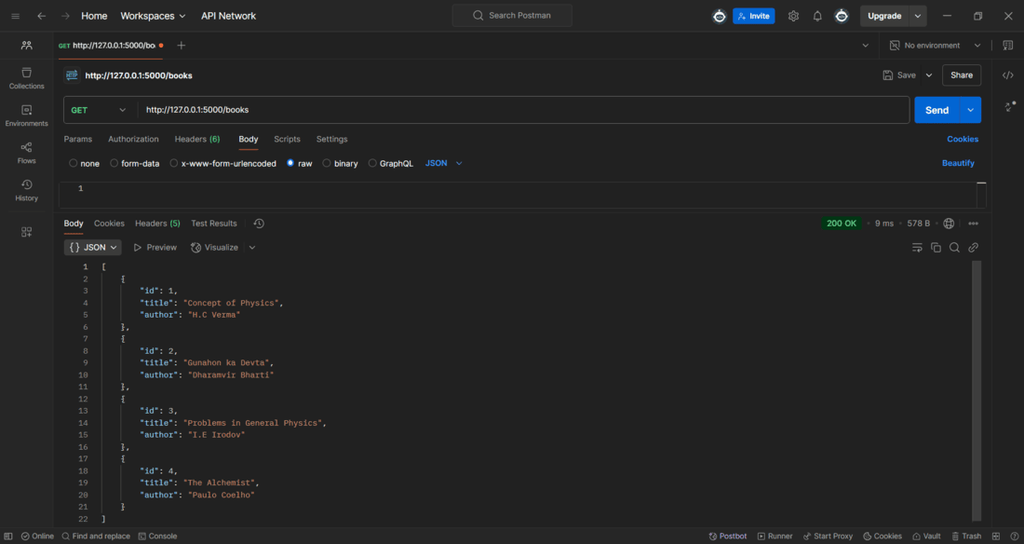The height and width of the screenshot is (544, 1024).
Task: Select the binary body option
Action: coord(327,163)
